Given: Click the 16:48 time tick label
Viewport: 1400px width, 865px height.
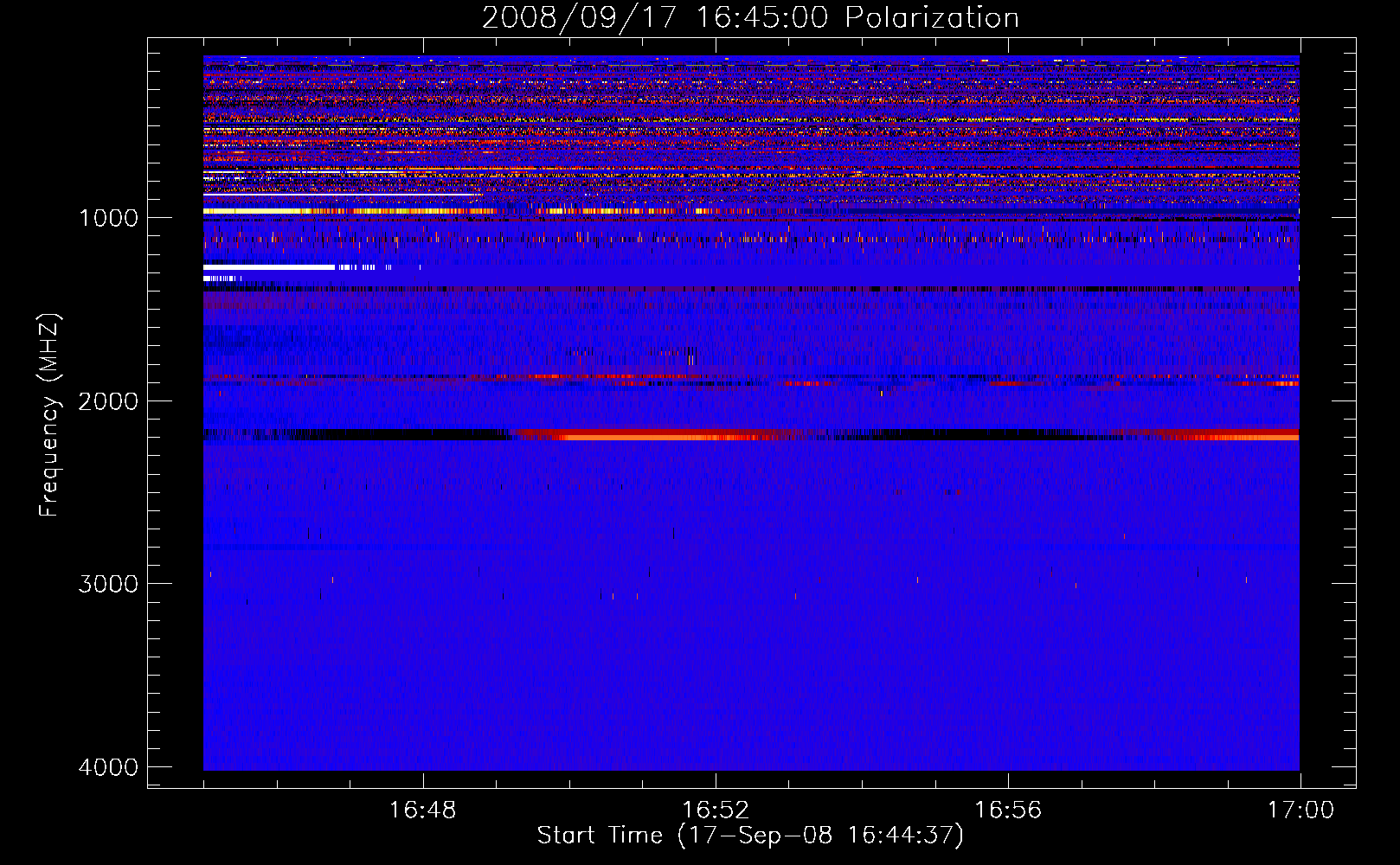Looking at the screenshot, I should tap(423, 811).
